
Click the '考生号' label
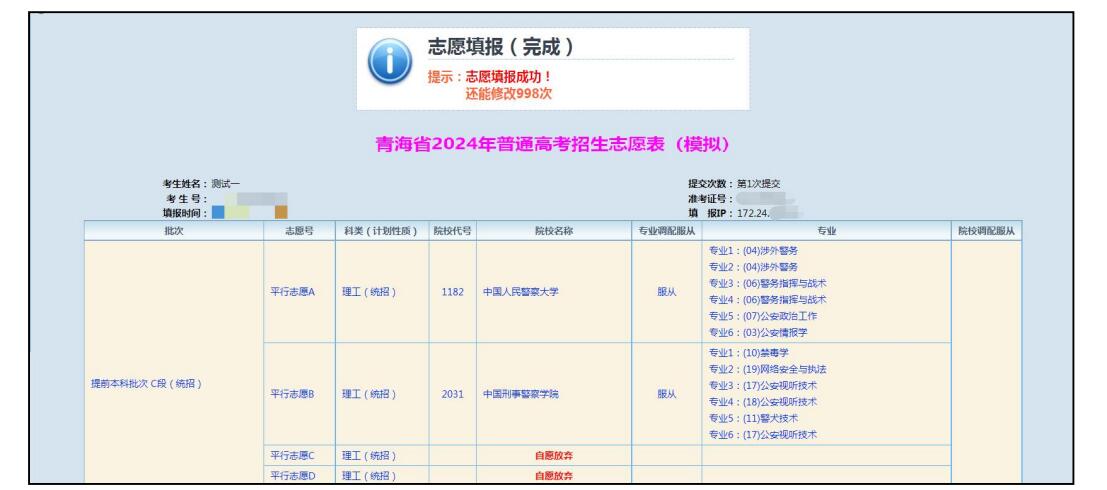tap(187, 198)
